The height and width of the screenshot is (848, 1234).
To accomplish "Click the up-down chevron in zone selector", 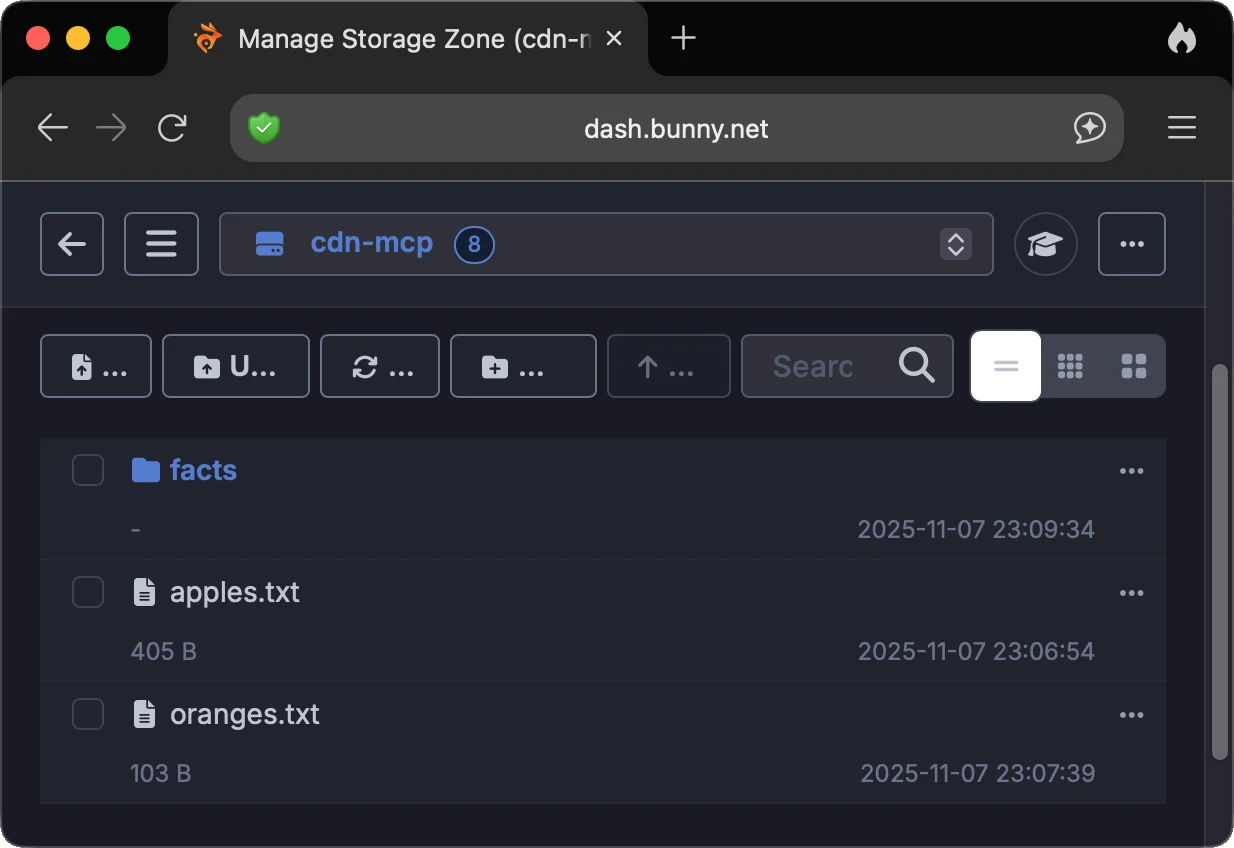I will coord(956,244).
